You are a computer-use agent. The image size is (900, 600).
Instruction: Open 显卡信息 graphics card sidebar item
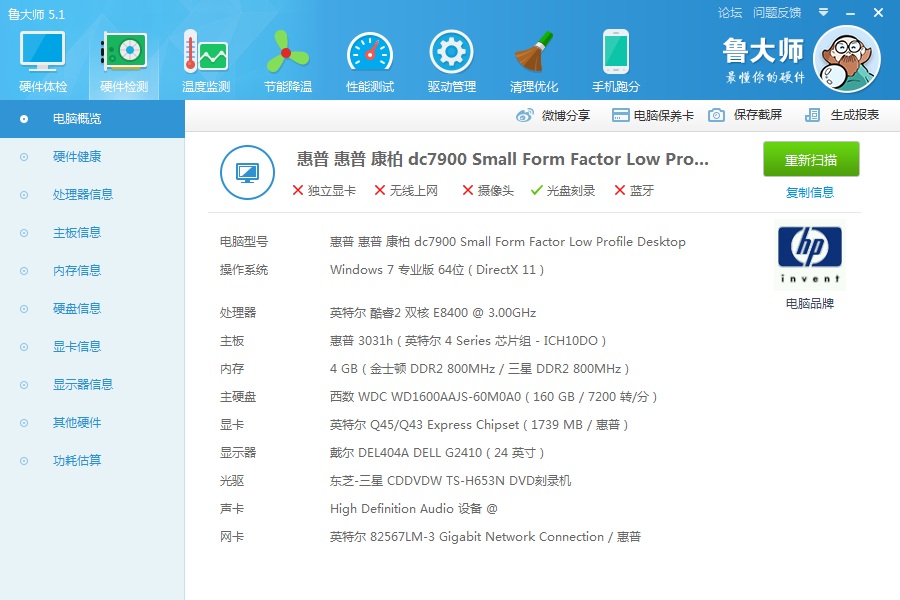77,347
